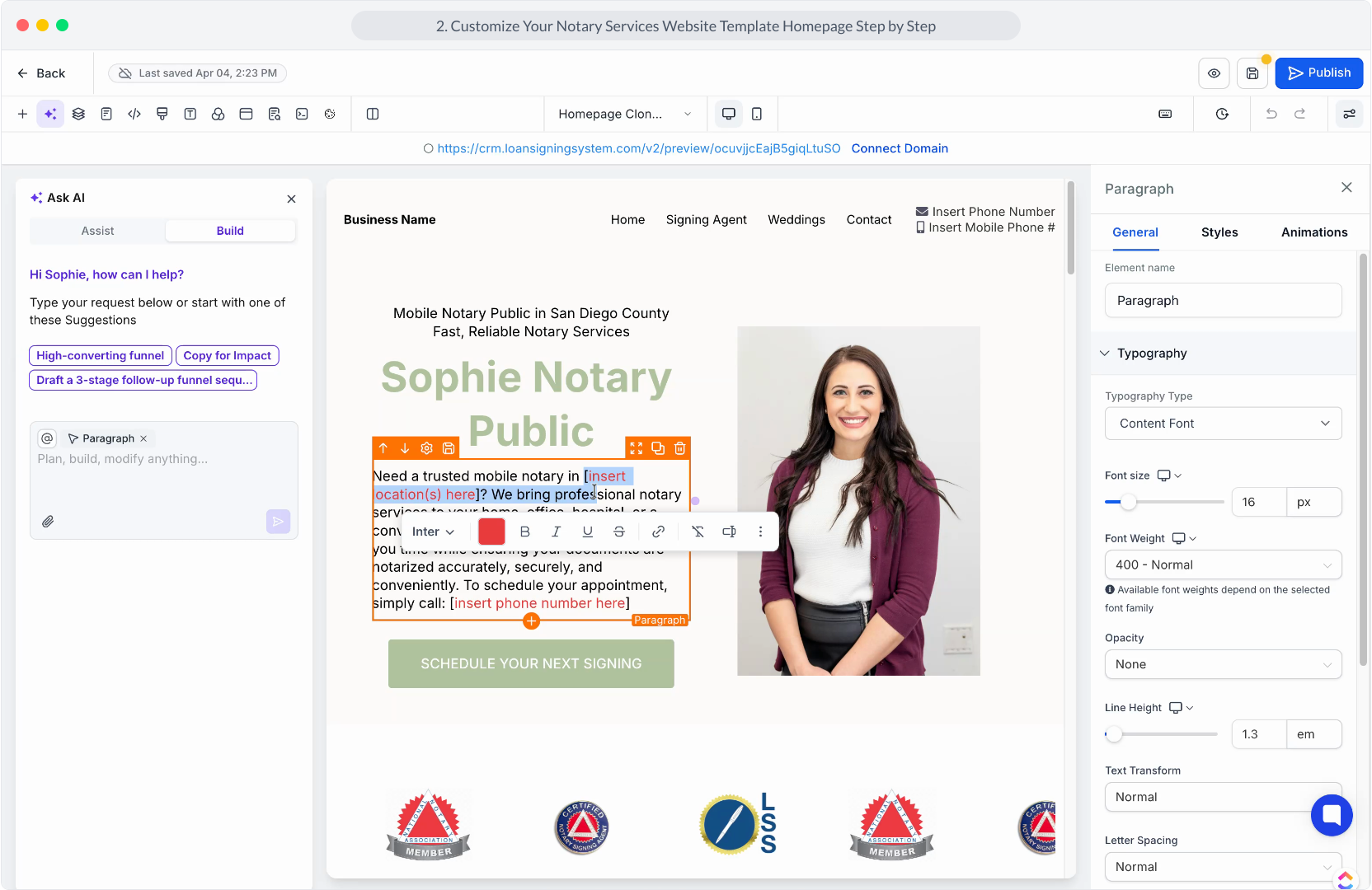Open the Opacity None dropdown

[1224, 665]
